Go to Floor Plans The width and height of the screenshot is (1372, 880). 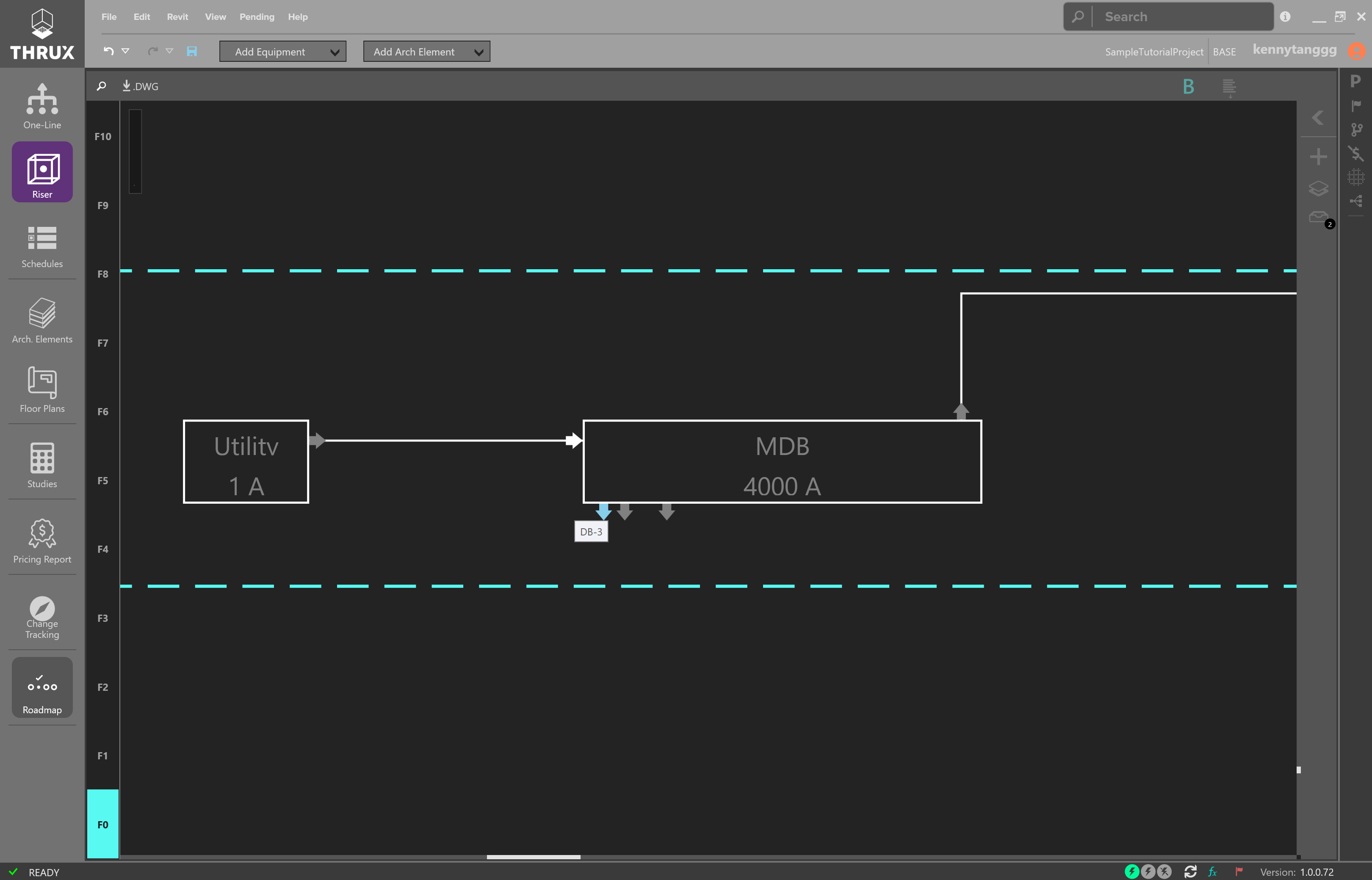42,390
